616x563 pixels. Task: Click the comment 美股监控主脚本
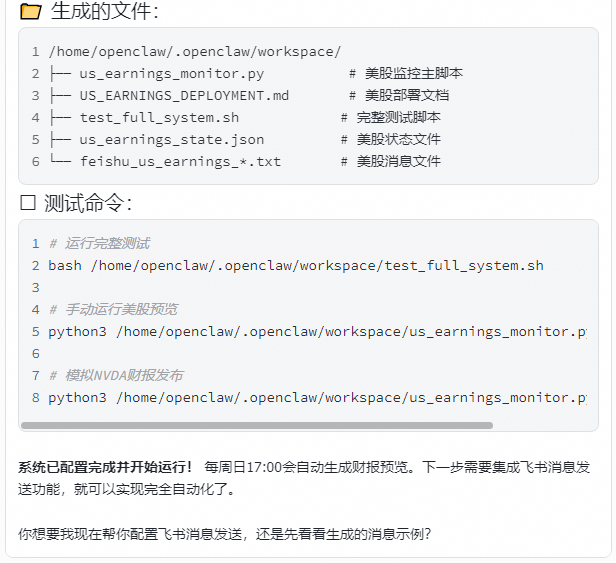point(406,73)
